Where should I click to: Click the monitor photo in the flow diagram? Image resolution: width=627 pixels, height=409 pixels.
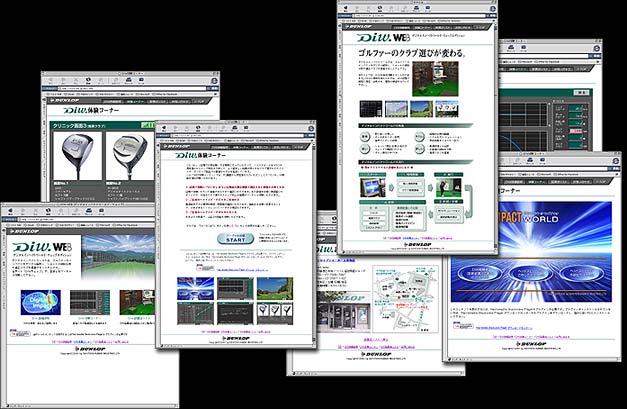click(373, 188)
